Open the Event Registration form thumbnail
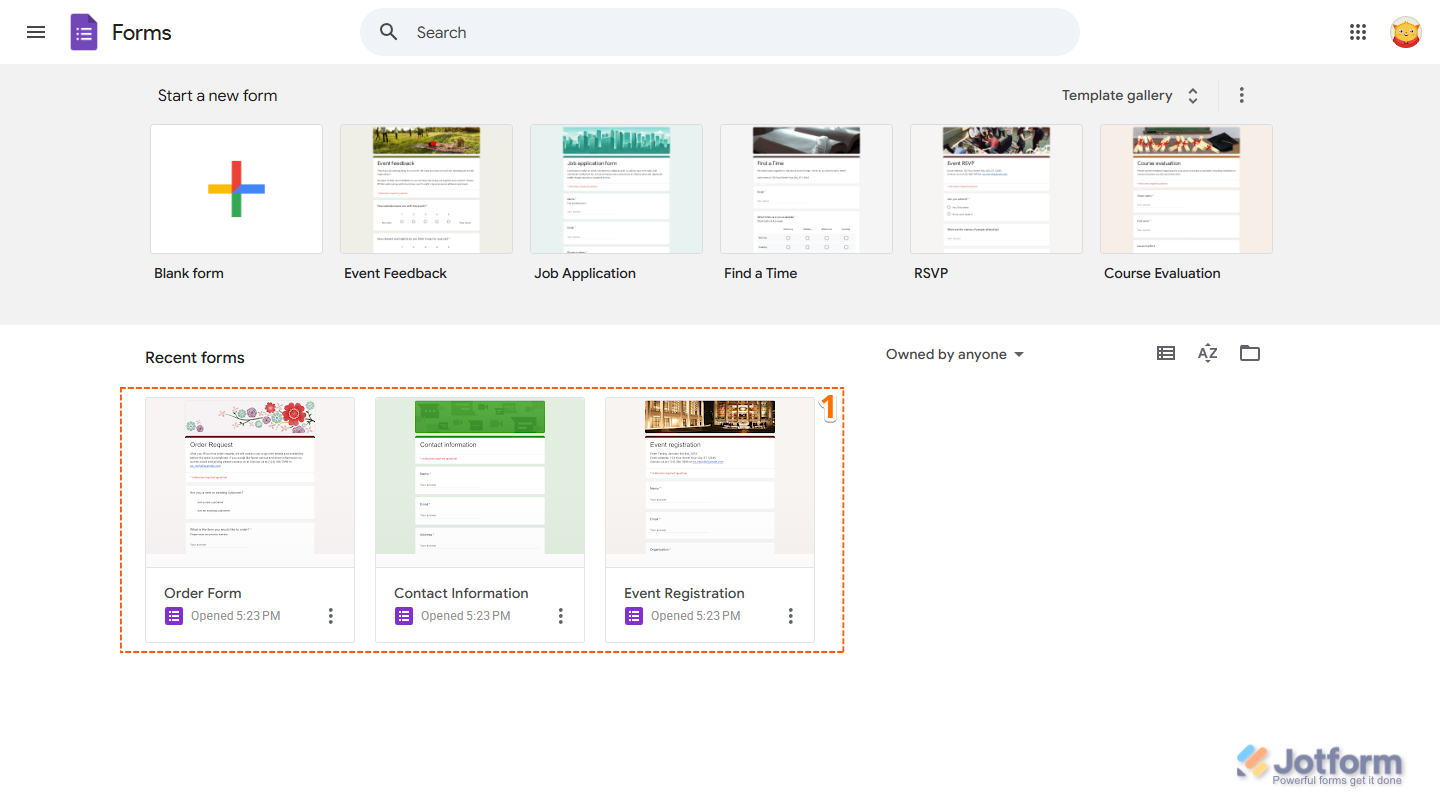Screen dimensions: 1440x810 coord(709,475)
